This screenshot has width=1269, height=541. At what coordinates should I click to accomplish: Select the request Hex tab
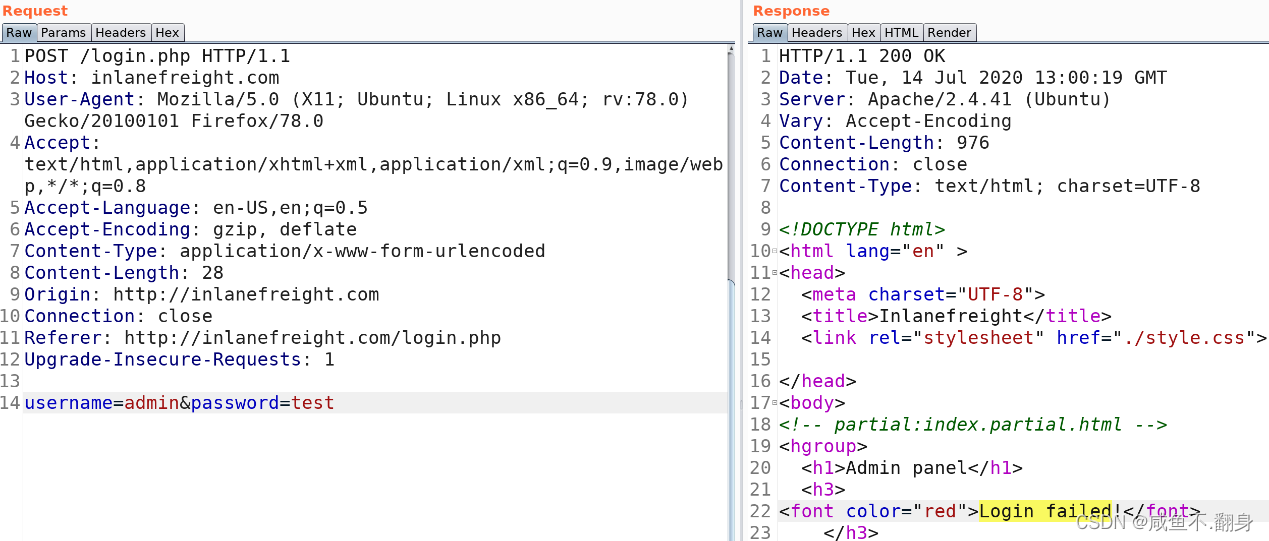pos(167,33)
